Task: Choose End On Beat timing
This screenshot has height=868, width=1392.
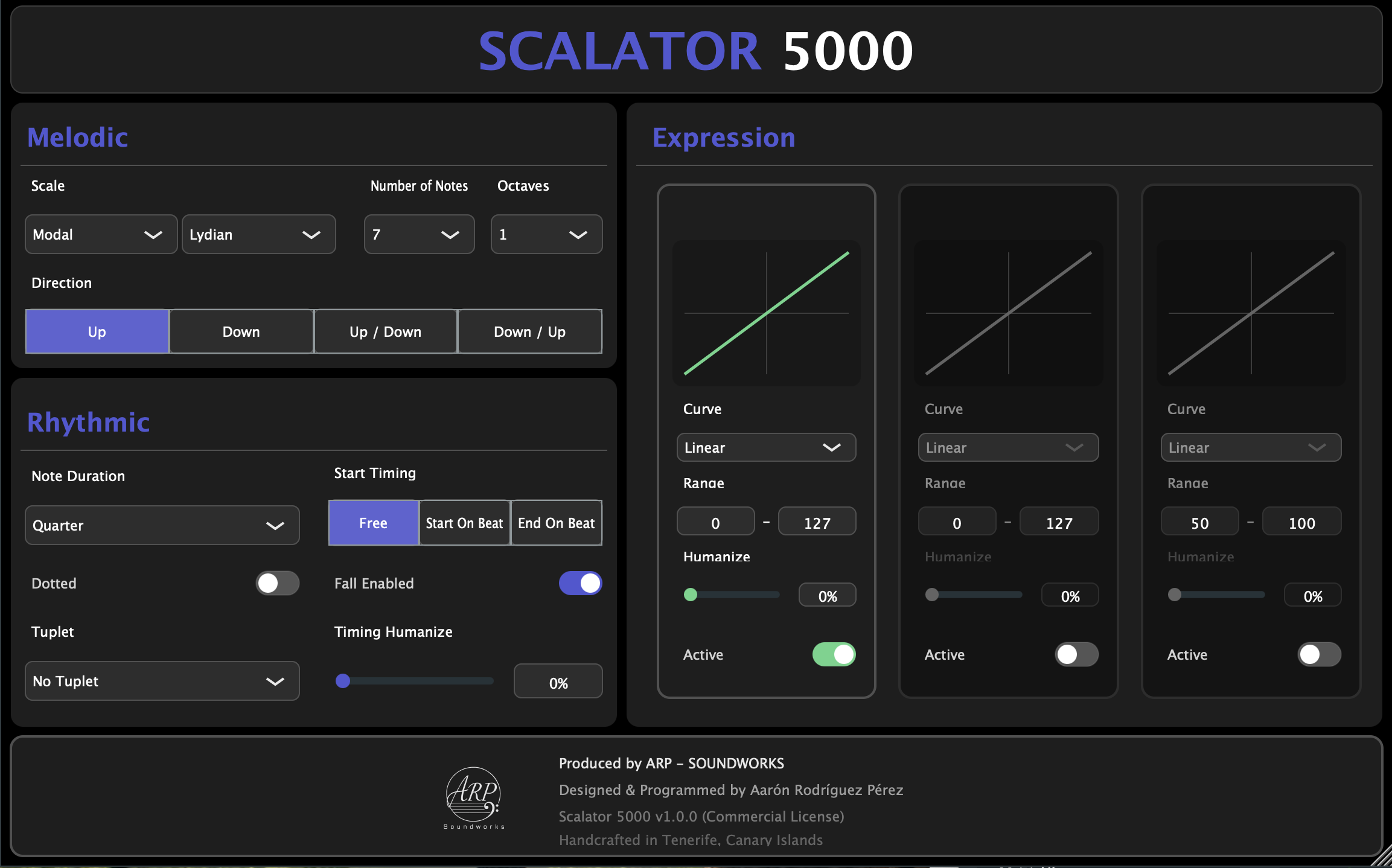Action: (557, 523)
